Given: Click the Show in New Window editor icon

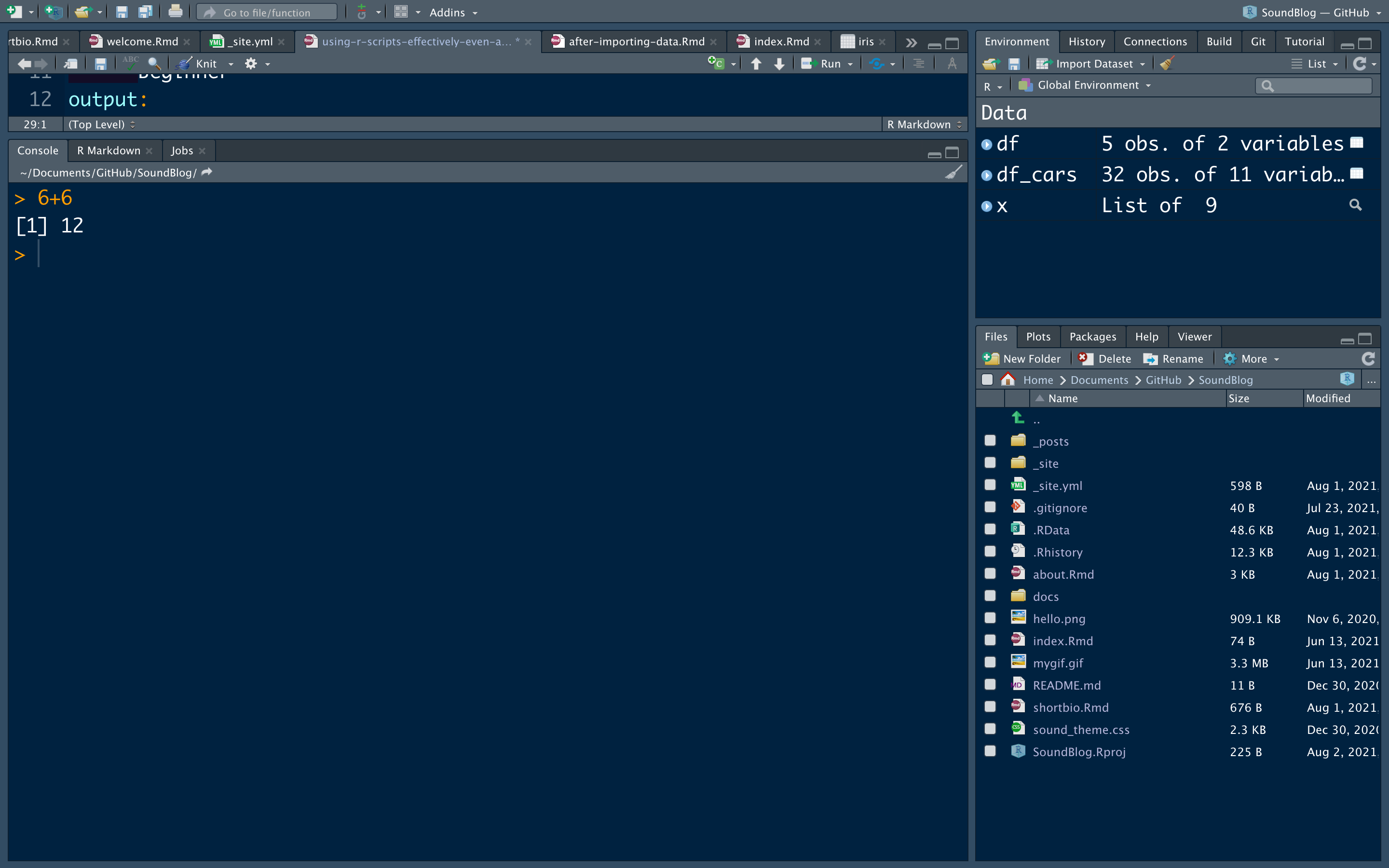Looking at the screenshot, I should [x=70, y=64].
